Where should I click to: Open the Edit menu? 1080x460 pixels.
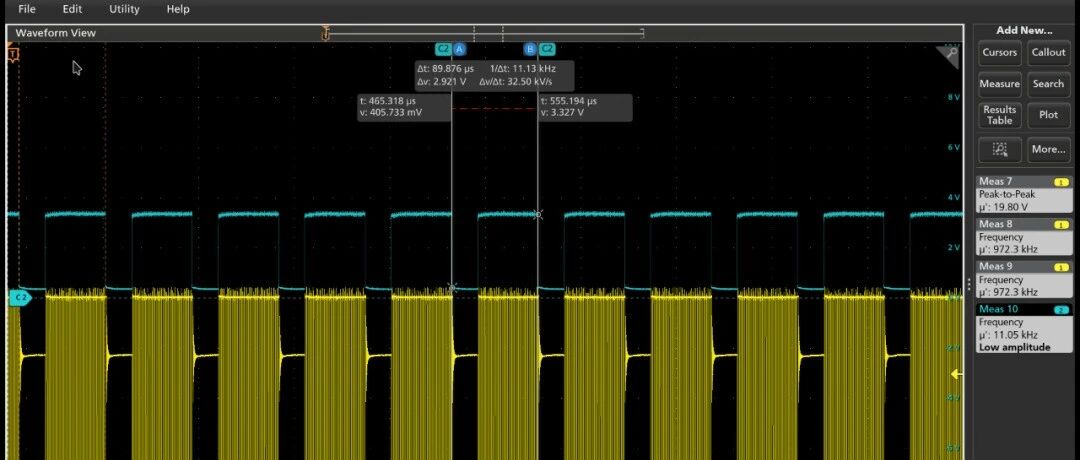[72, 9]
